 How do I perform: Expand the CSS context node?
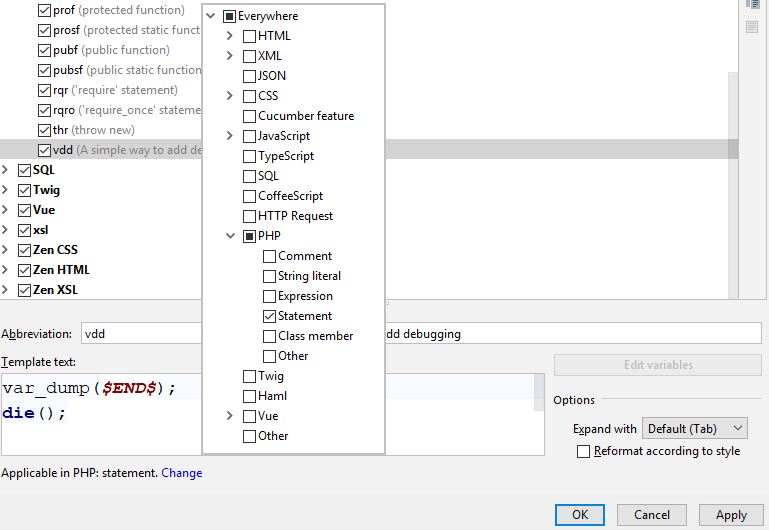click(x=230, y=96)
